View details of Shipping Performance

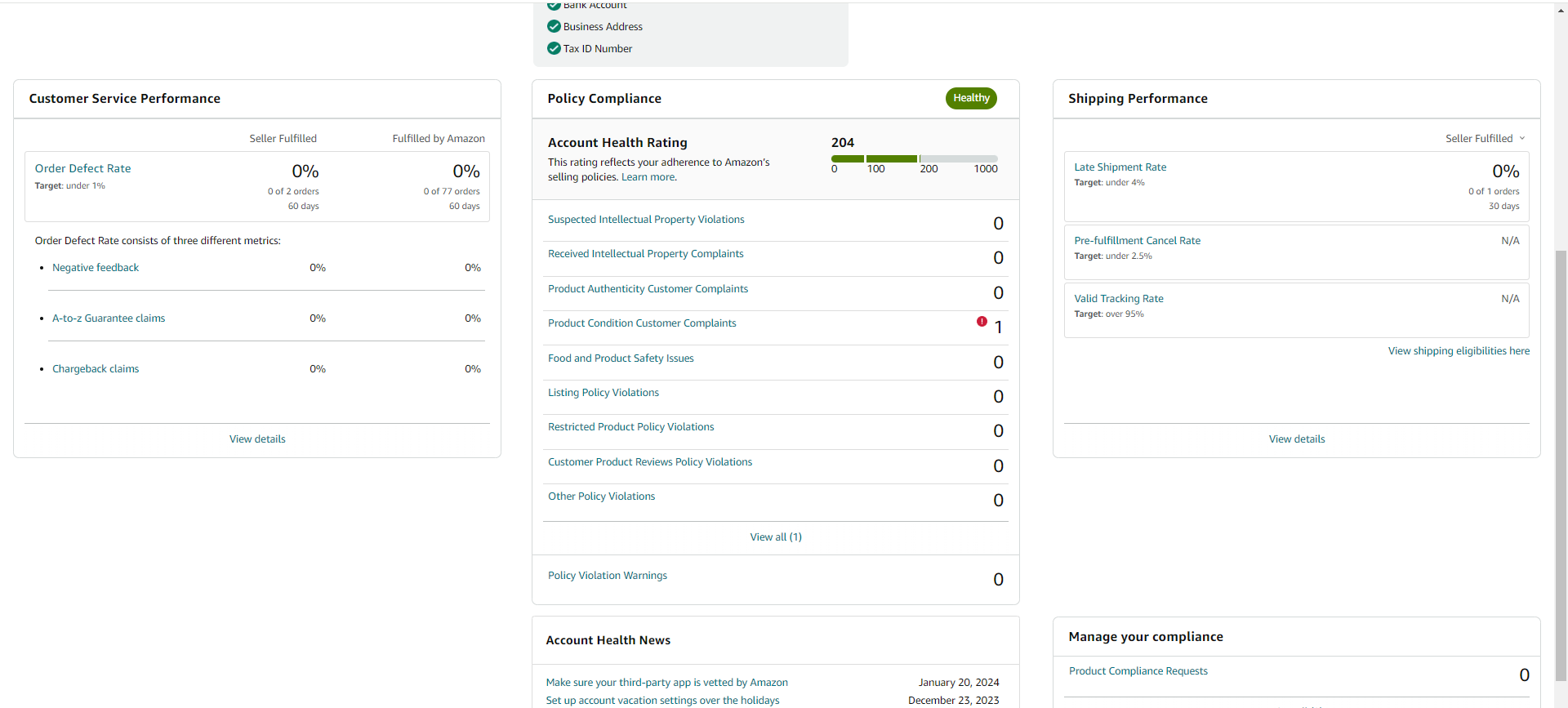[x=1297, y=439]
